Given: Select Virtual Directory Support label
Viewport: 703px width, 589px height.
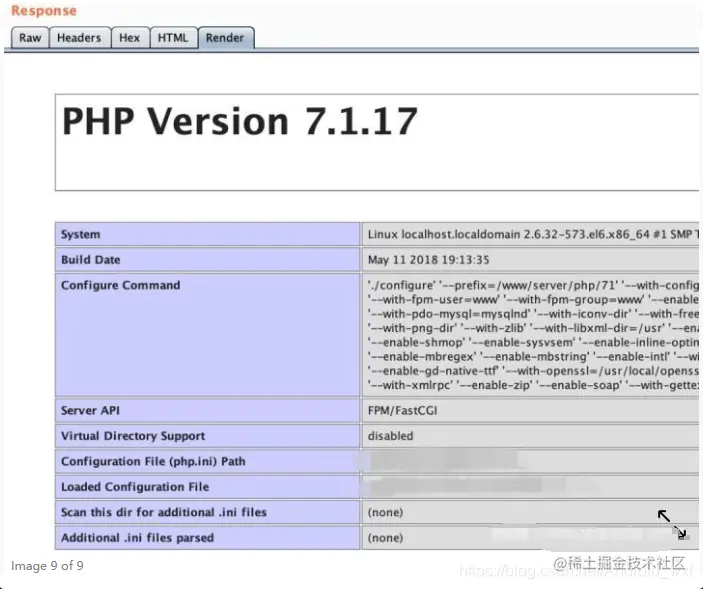Looking at the screenshot, I should [x=133, y=436].
